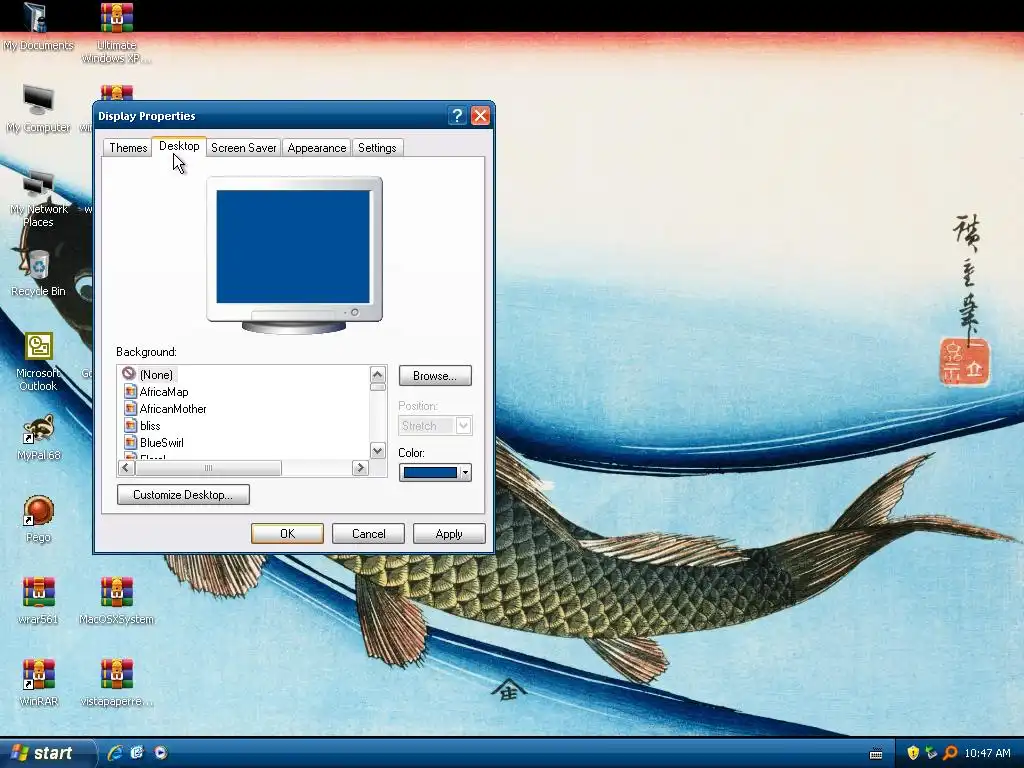Close the Display Properties dialog
The image size is (1024, 768).
[x=480, y=116]
